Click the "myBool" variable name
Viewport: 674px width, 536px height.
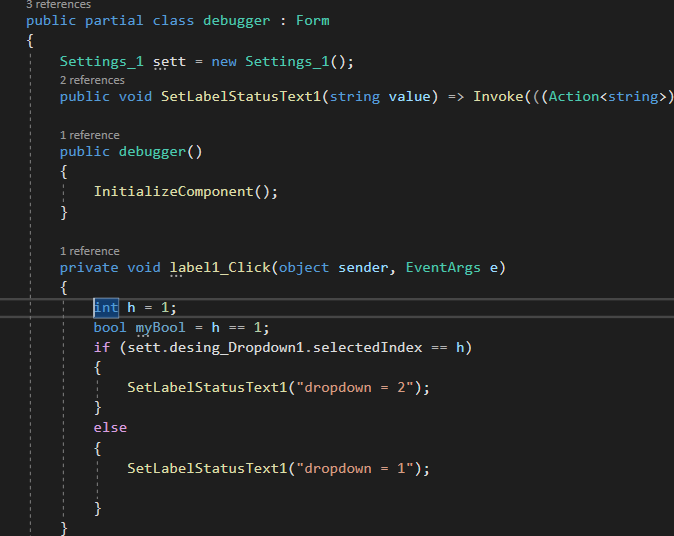click(160, 328)
